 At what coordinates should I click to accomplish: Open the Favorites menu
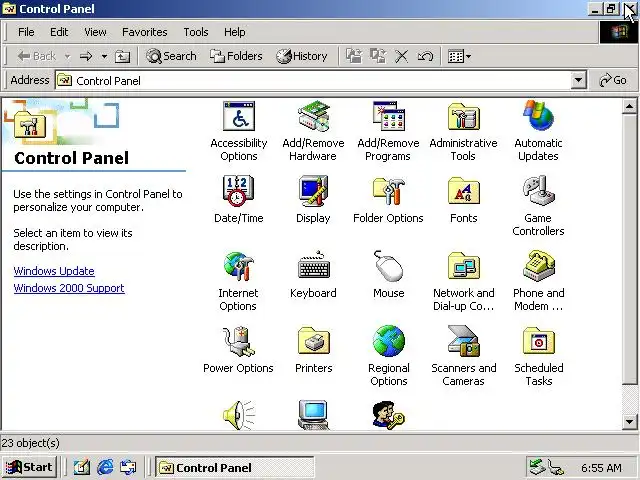coord(144,32)
